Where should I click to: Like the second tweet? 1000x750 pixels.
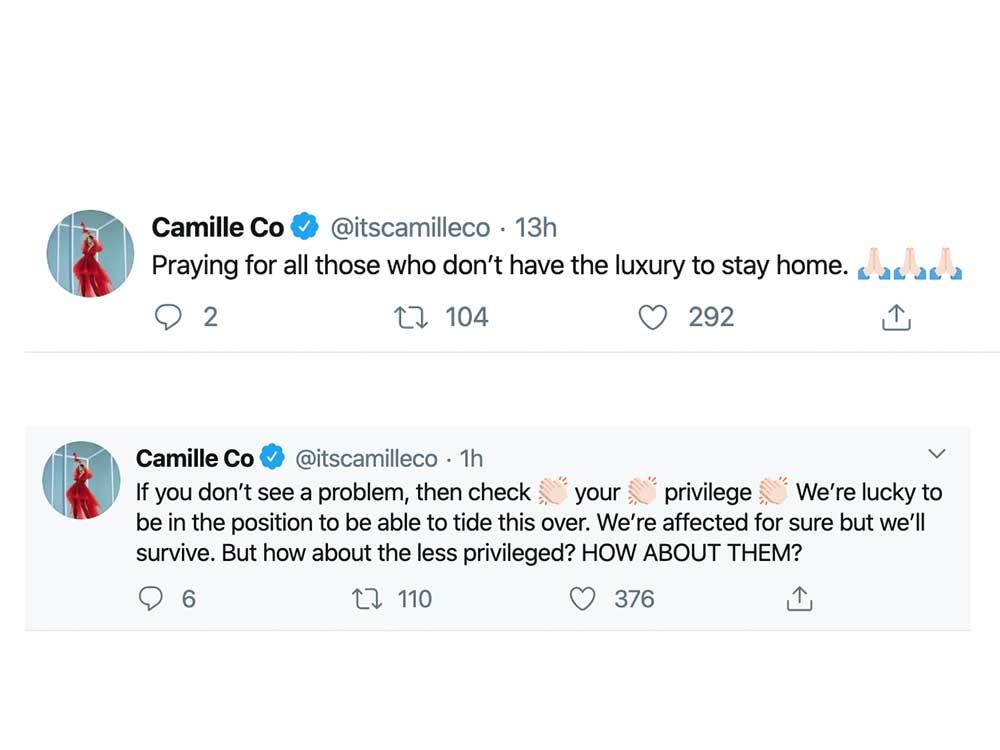pos(581,598)
